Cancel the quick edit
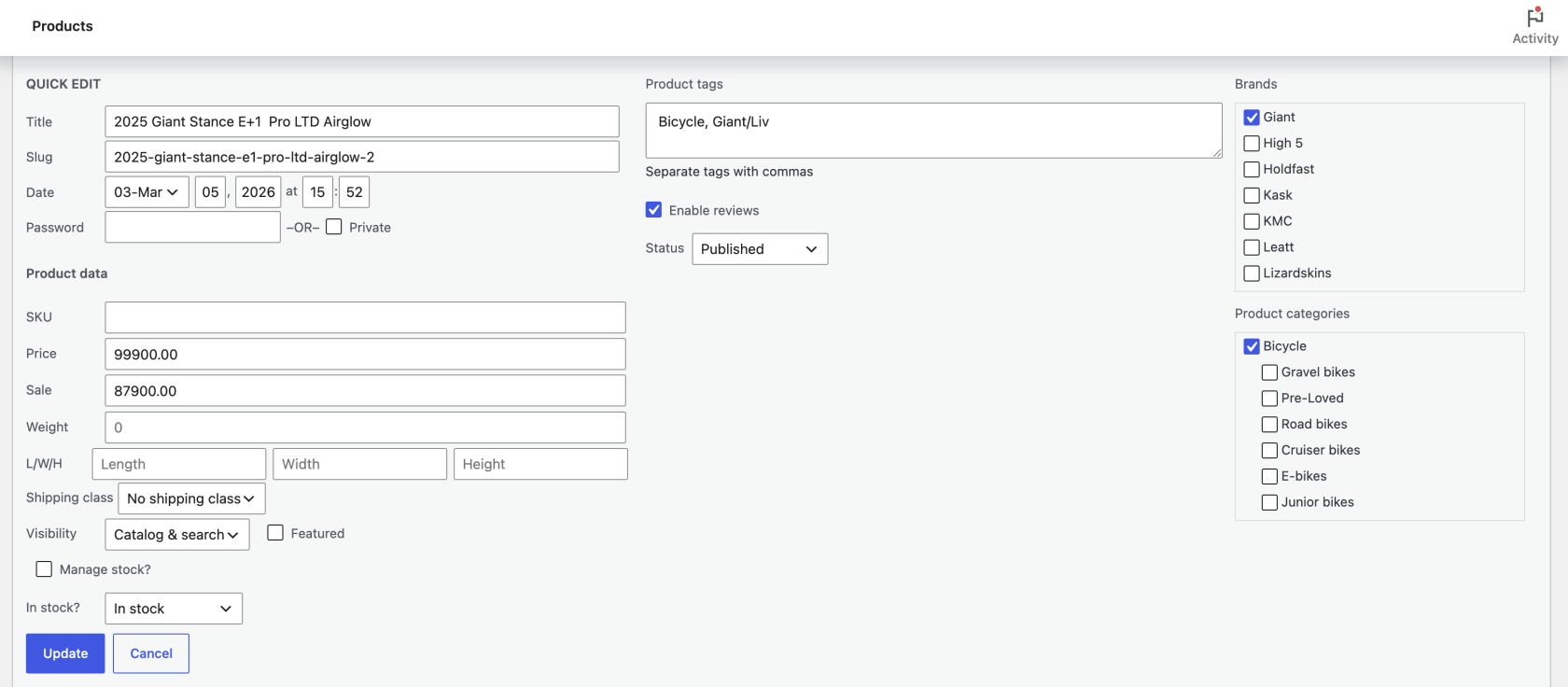The width and height of the screenshot is (1568, 687). [151, 653]
